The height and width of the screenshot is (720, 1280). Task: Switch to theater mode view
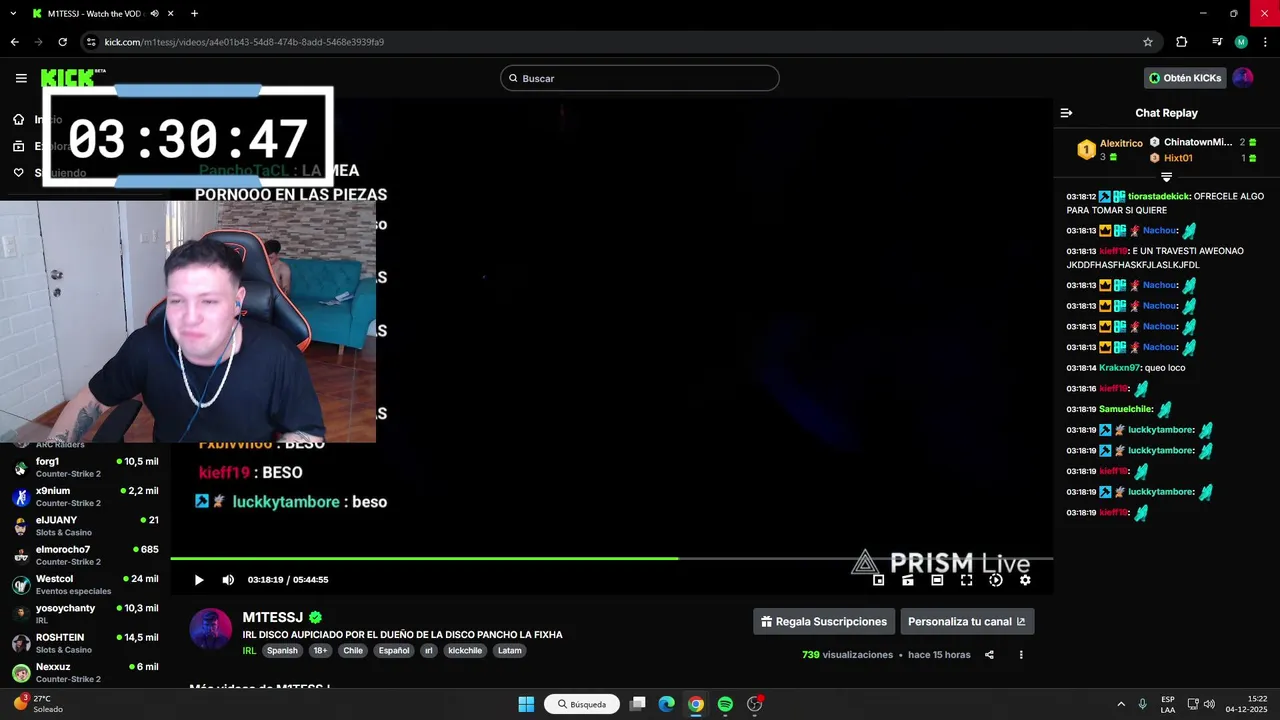(937, 580)
